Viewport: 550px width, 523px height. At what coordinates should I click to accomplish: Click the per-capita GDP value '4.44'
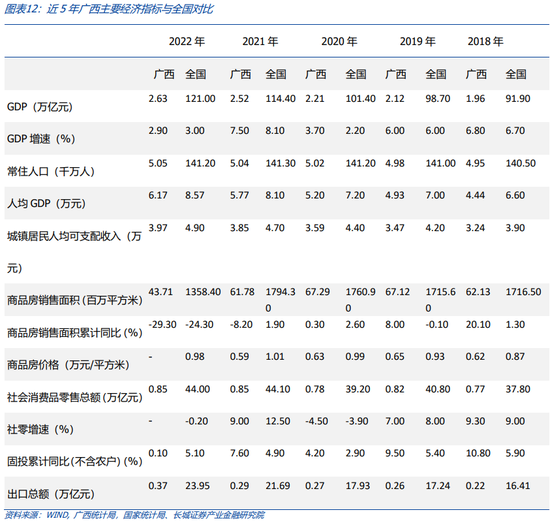tap(475, 195)
